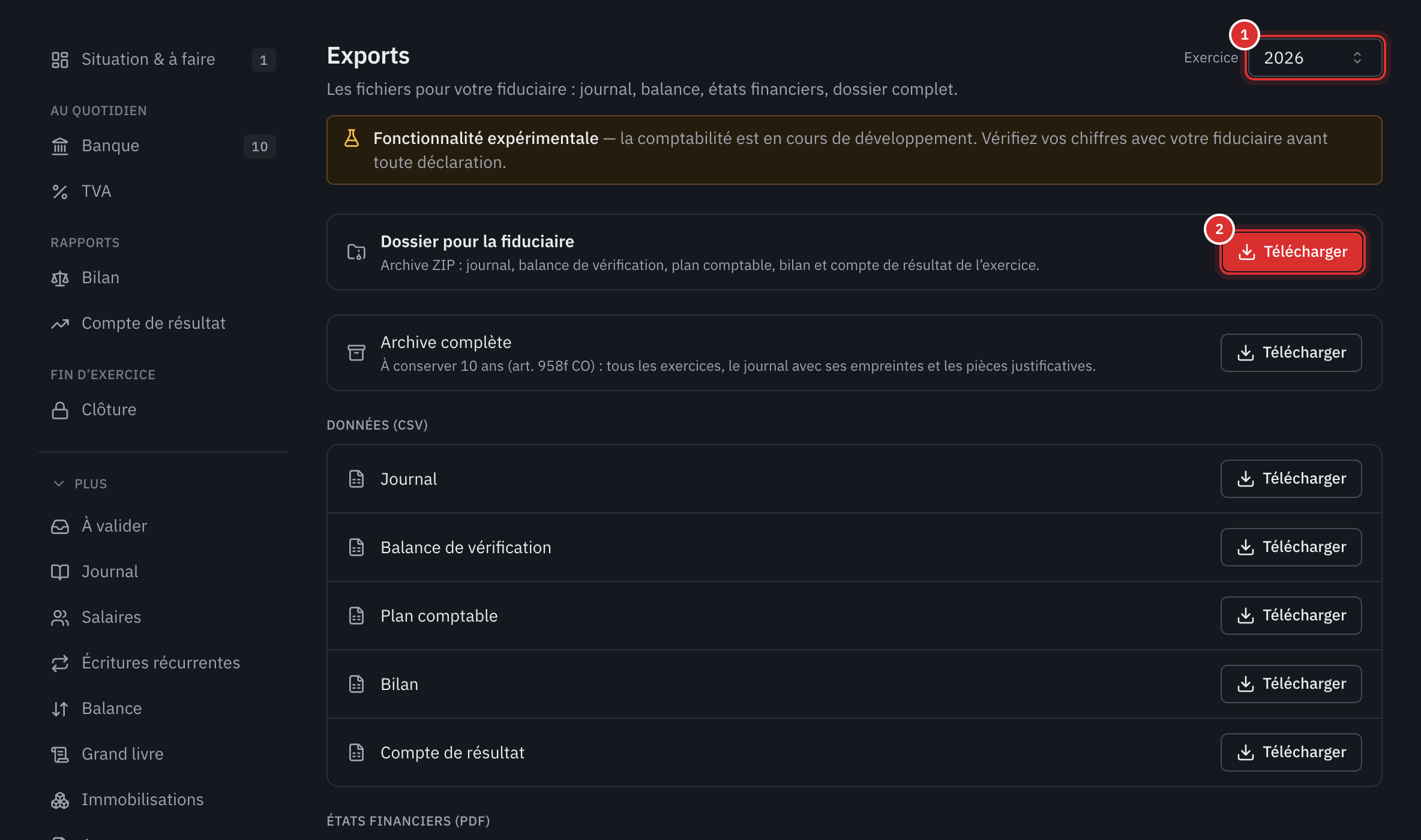Download the Dossier pour la fiduciaire ZIP
Screen dimensions: 1421x840
click(x=1293, y=252)
